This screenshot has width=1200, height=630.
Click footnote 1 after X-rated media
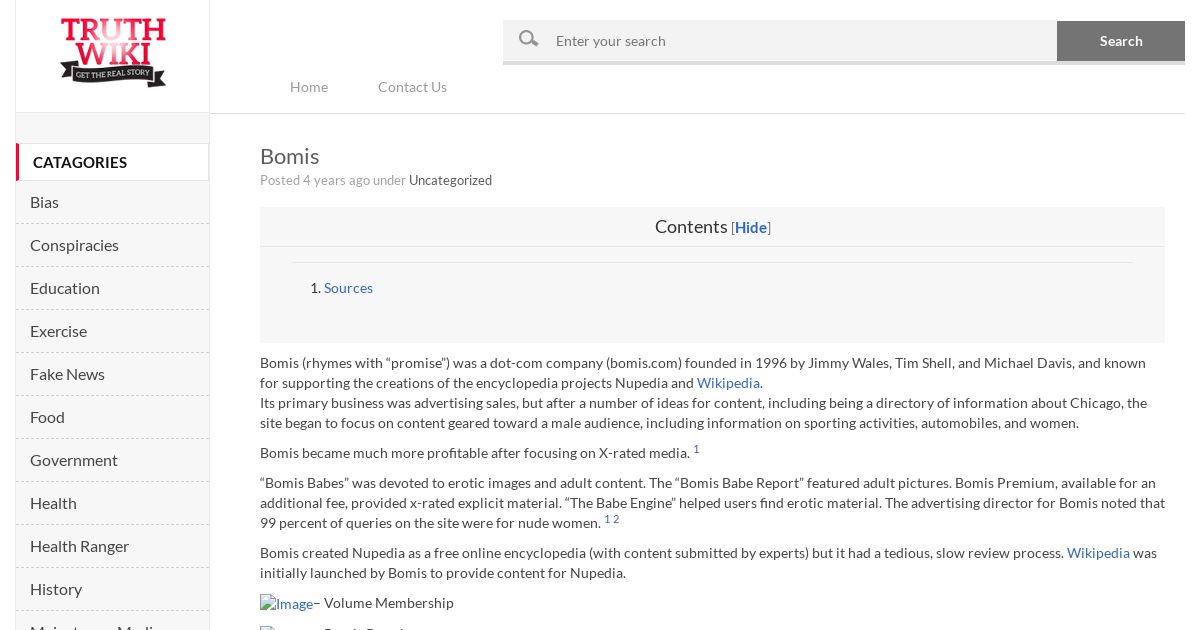[x=696, y=449]
